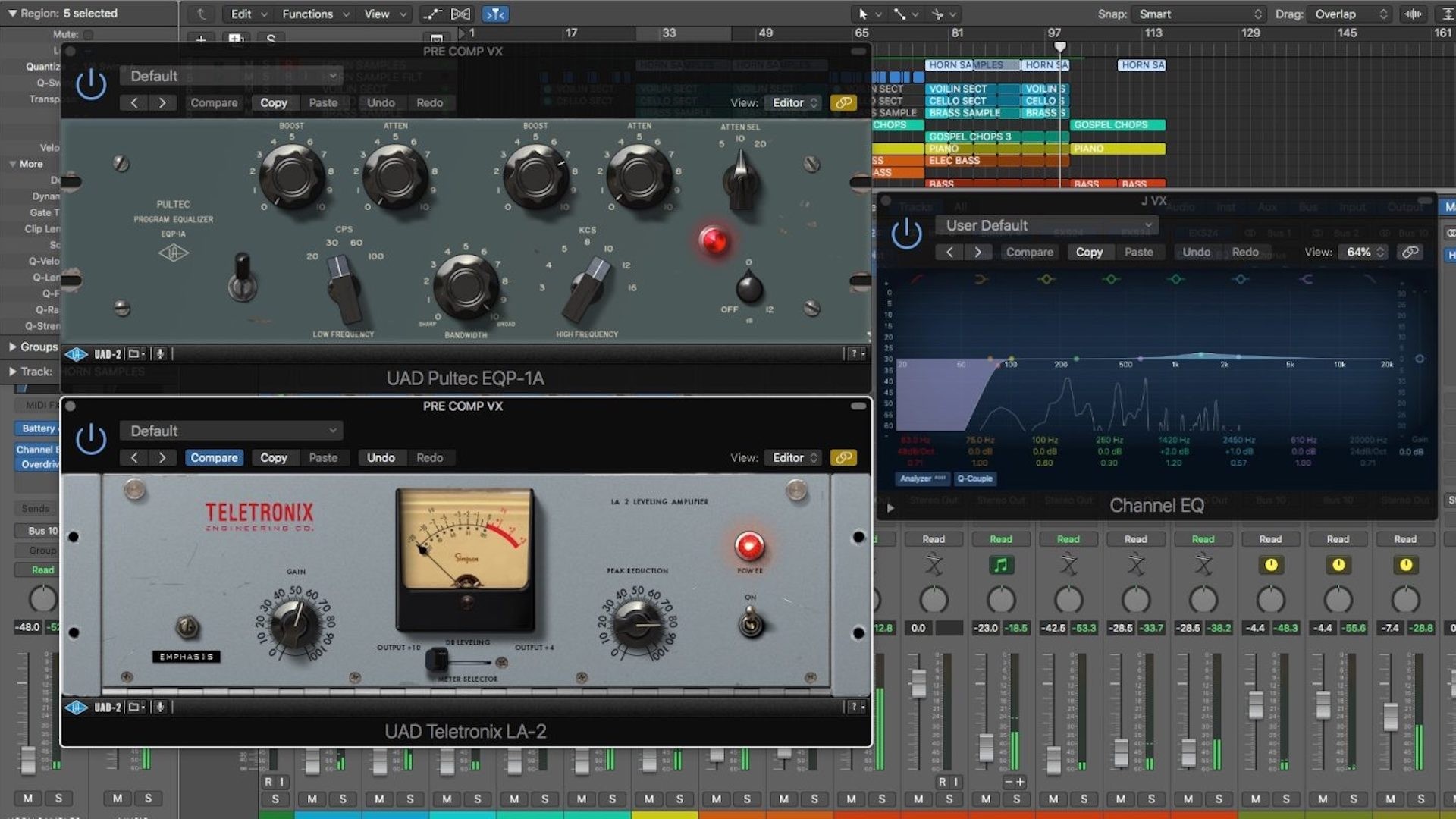Click the GOSPEL CHOPS 3 region
This screenshot has height=819, width=1456.
pos(970,136)
